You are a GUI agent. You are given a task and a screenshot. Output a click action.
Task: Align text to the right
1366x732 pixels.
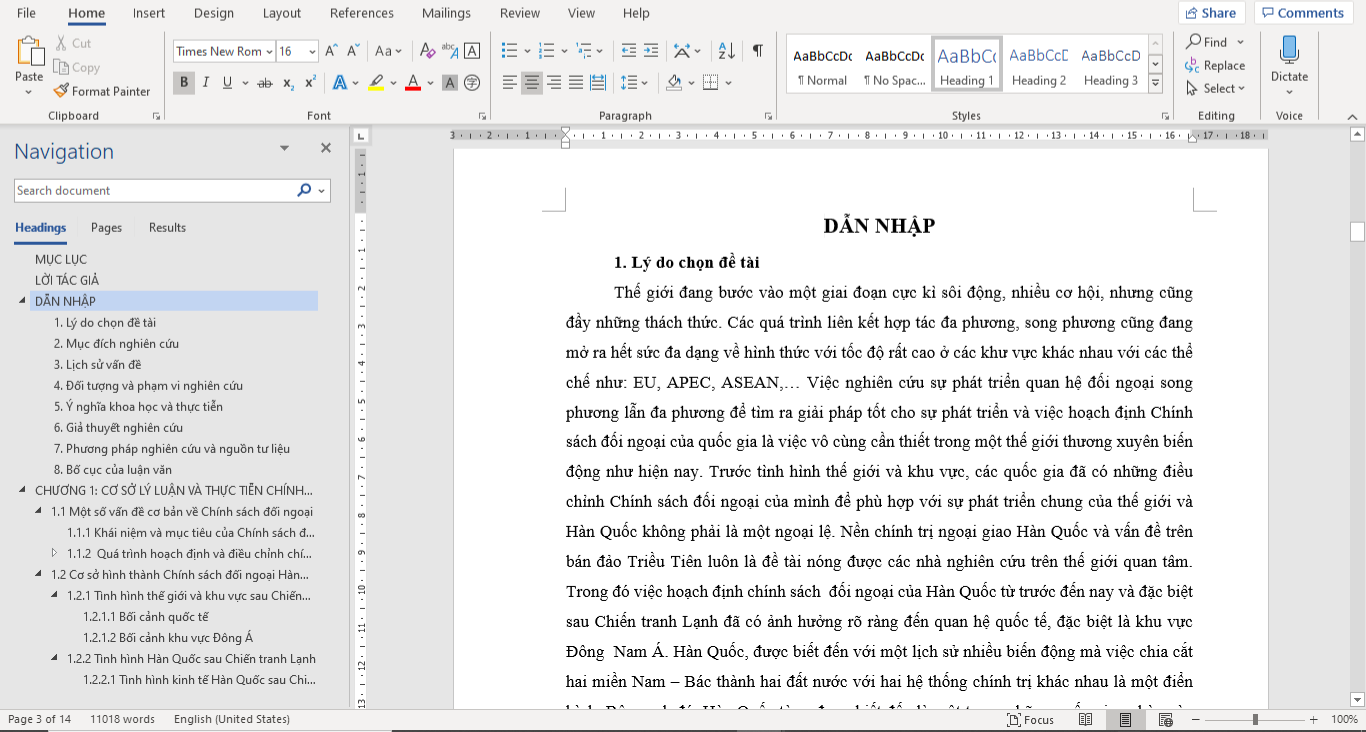554,83
